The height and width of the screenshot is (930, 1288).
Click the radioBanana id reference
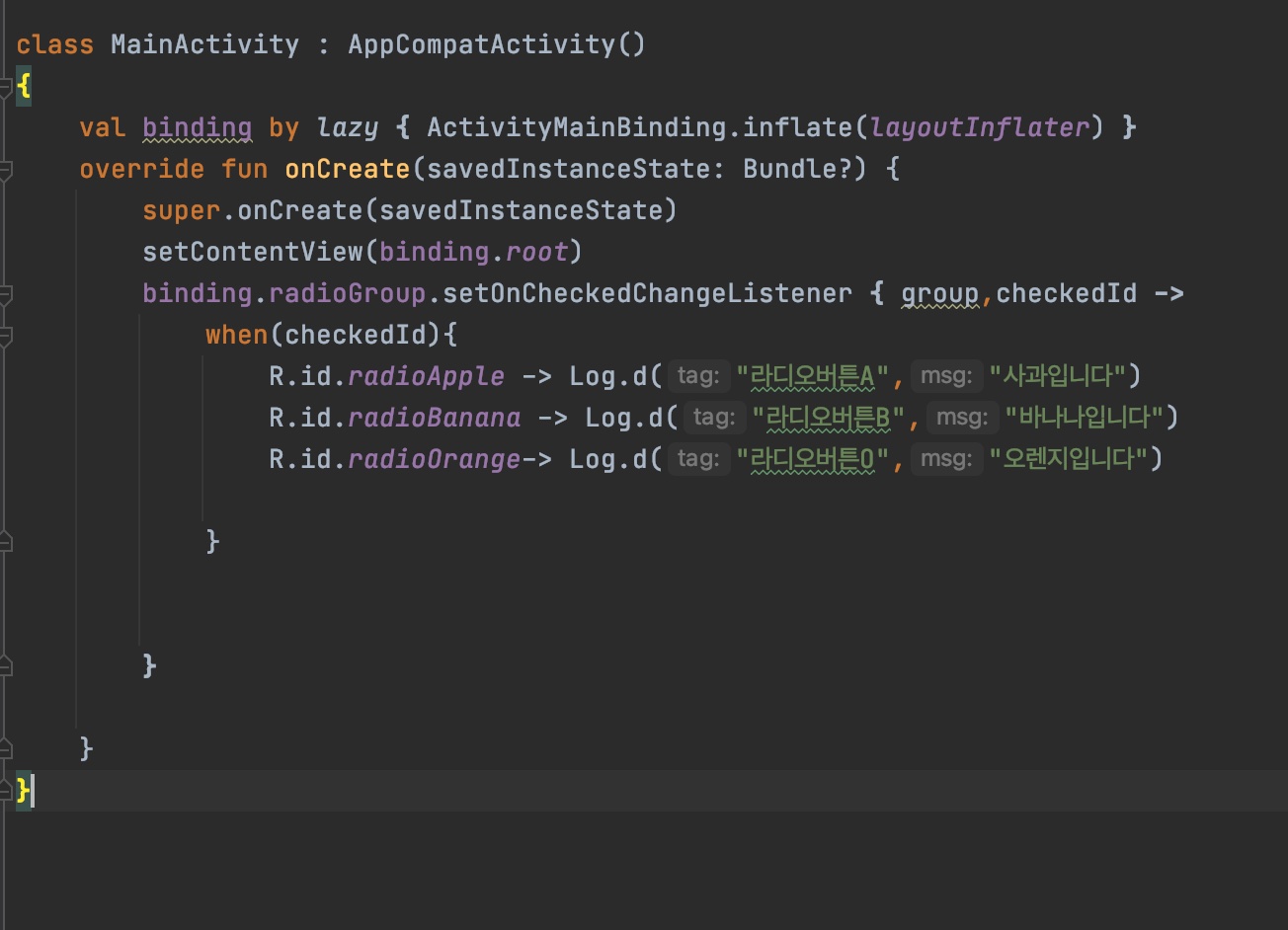(x=434, y=419)
